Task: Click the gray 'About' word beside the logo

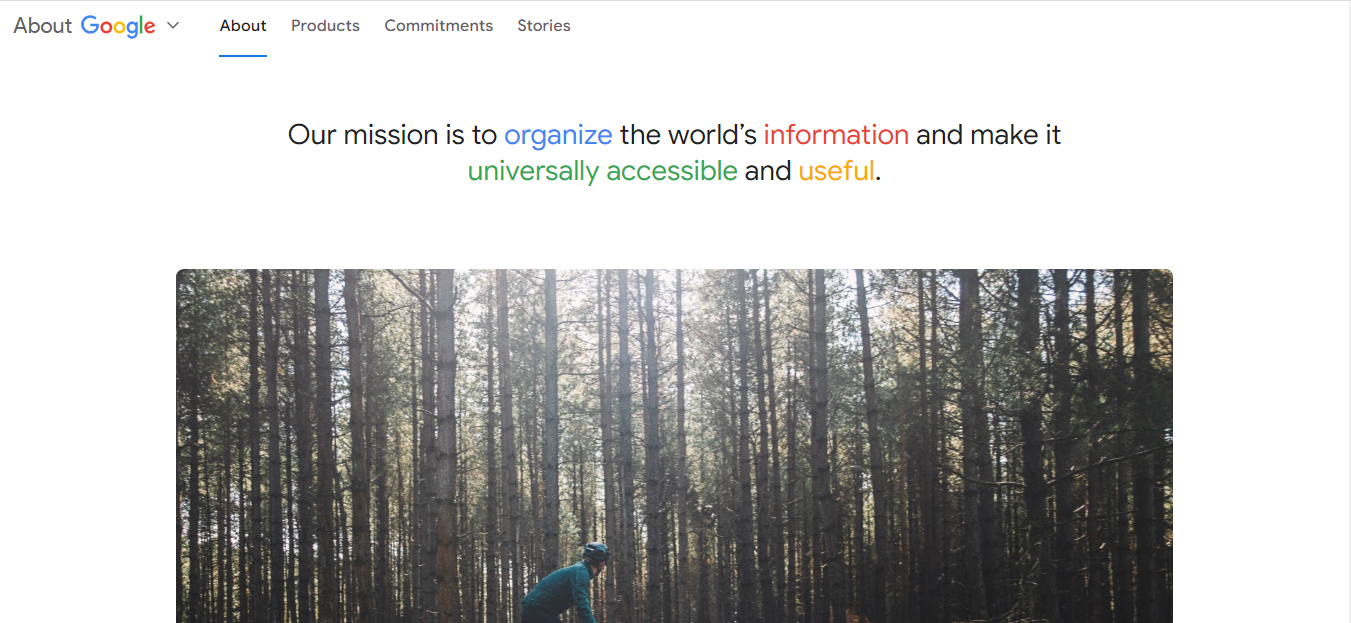Action: 43,26
